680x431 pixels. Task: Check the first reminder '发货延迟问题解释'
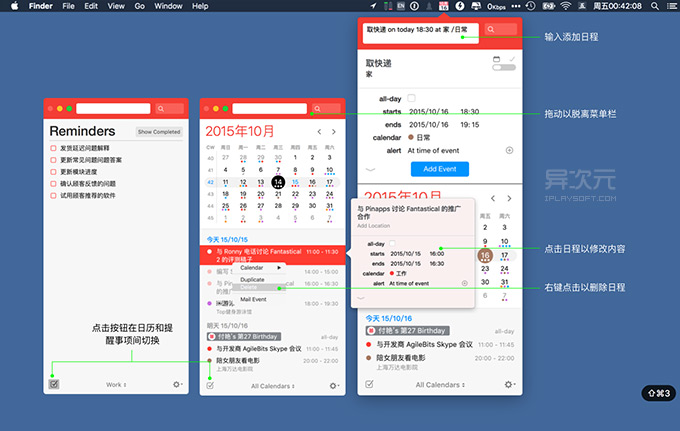[x=54, y=147]
